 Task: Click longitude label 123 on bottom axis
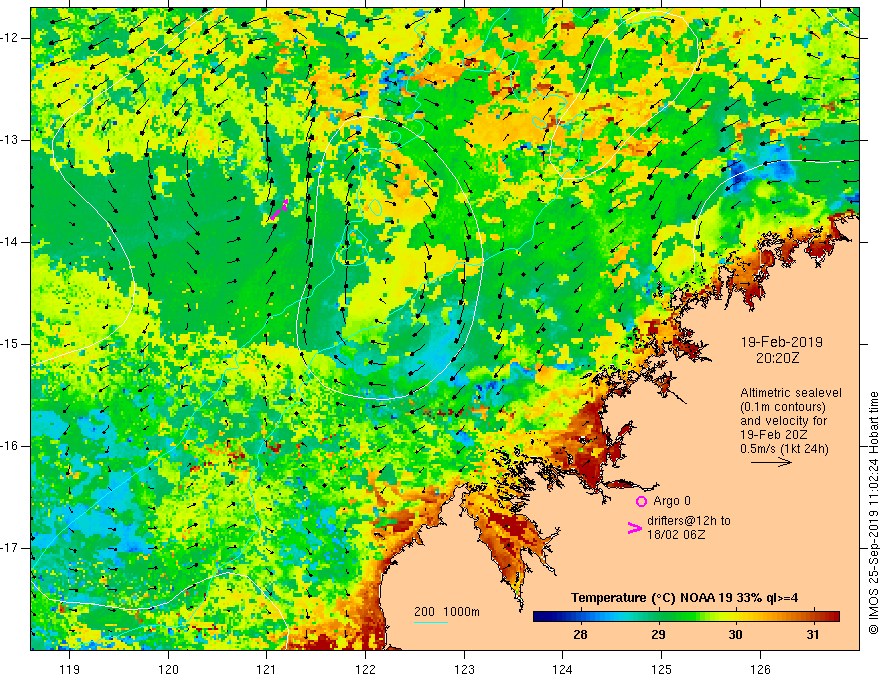point(464,669)
